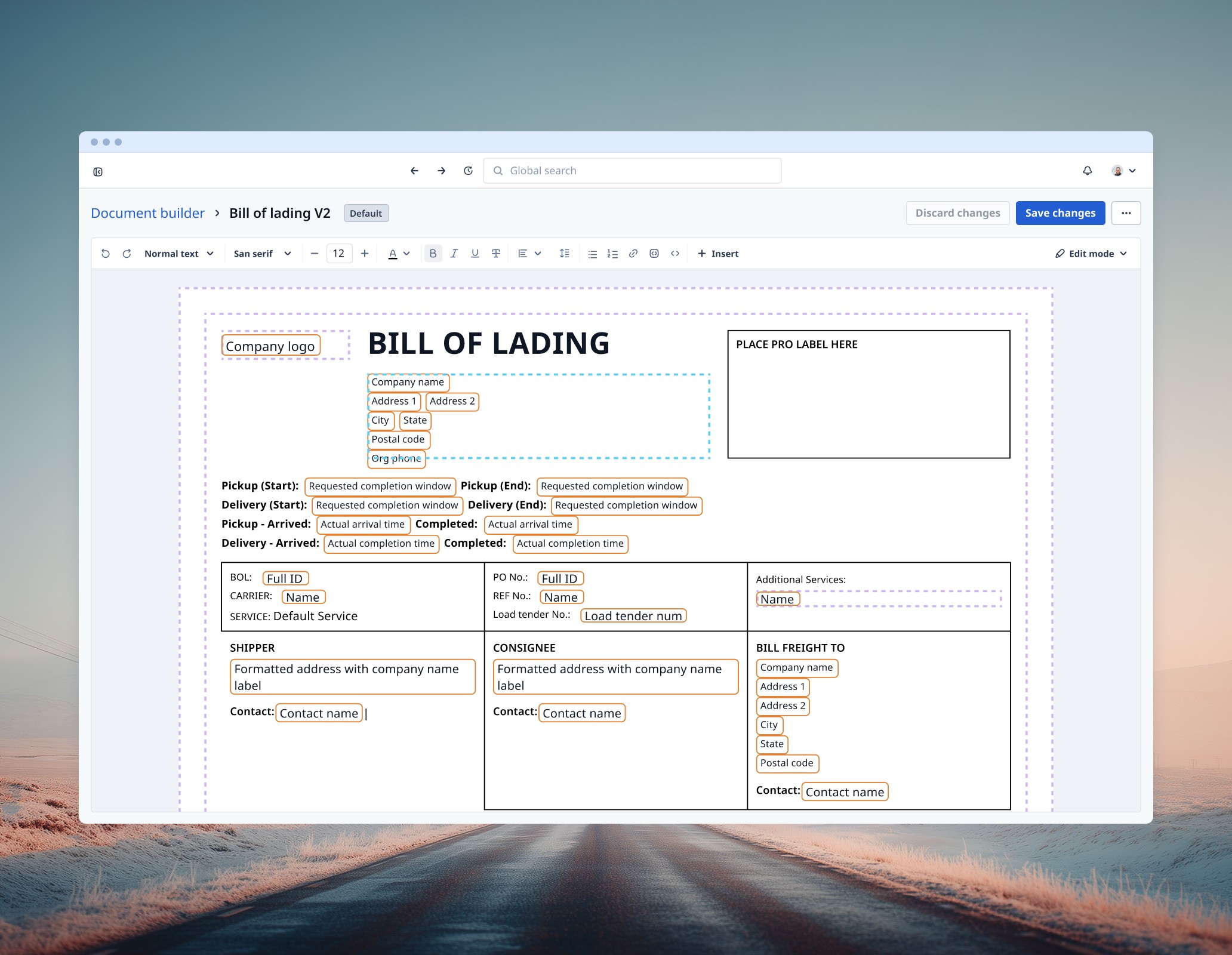Open the Normal text style dropdown
The image size is (1232, 955).
[x=178, y=254]
